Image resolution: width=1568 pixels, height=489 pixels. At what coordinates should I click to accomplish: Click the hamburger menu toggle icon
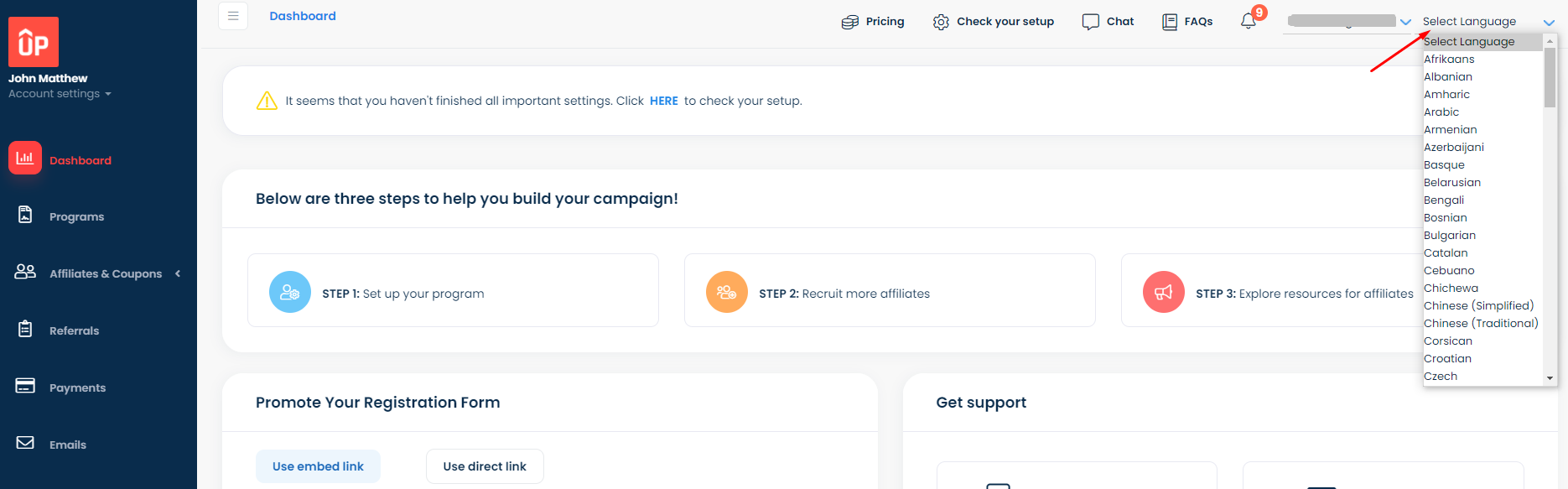(x=233, y=16)
